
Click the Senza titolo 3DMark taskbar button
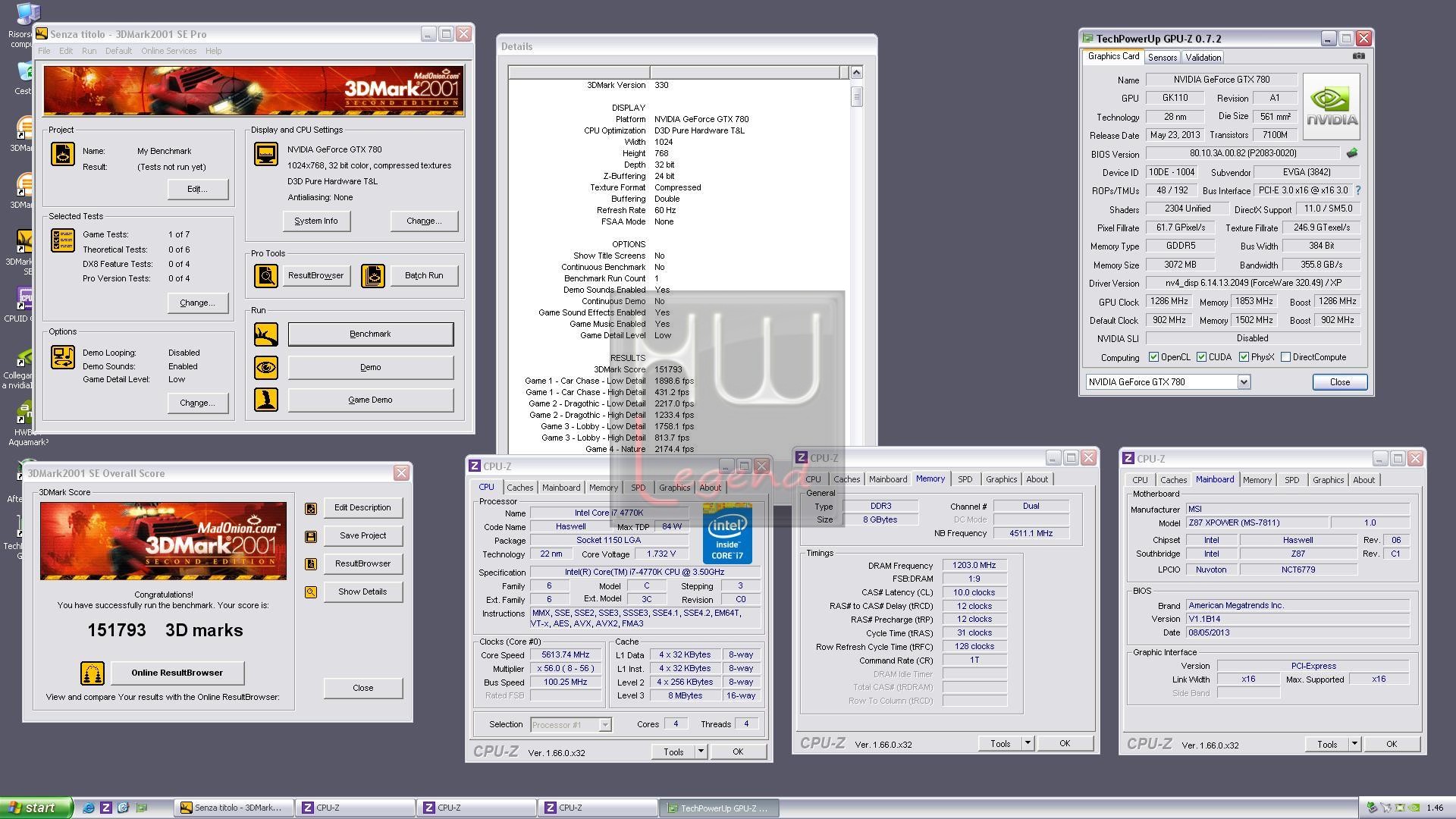pyautogui.click(x=234, y=808)
